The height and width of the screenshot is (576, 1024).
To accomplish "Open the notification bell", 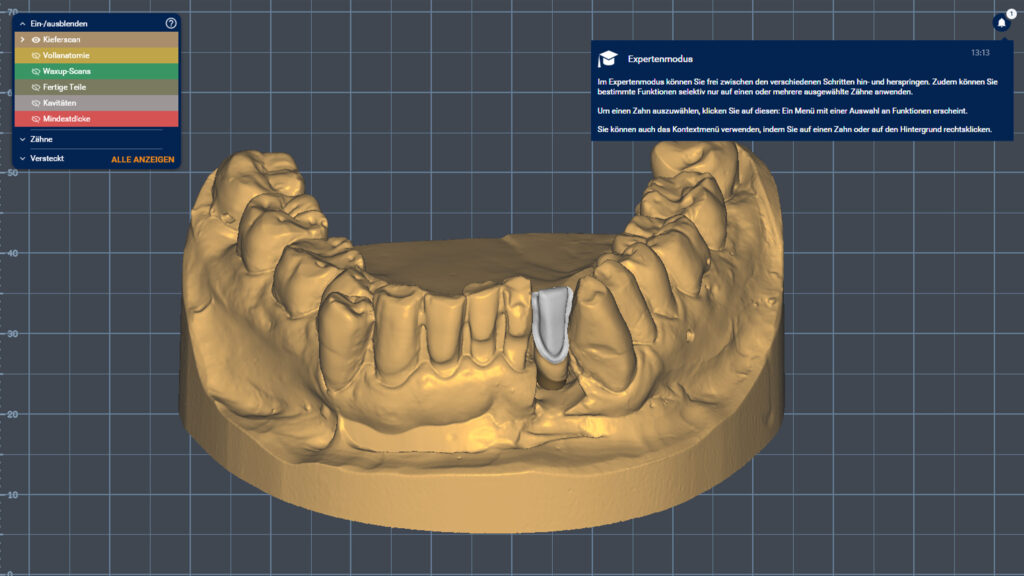I will point(1001,22).
